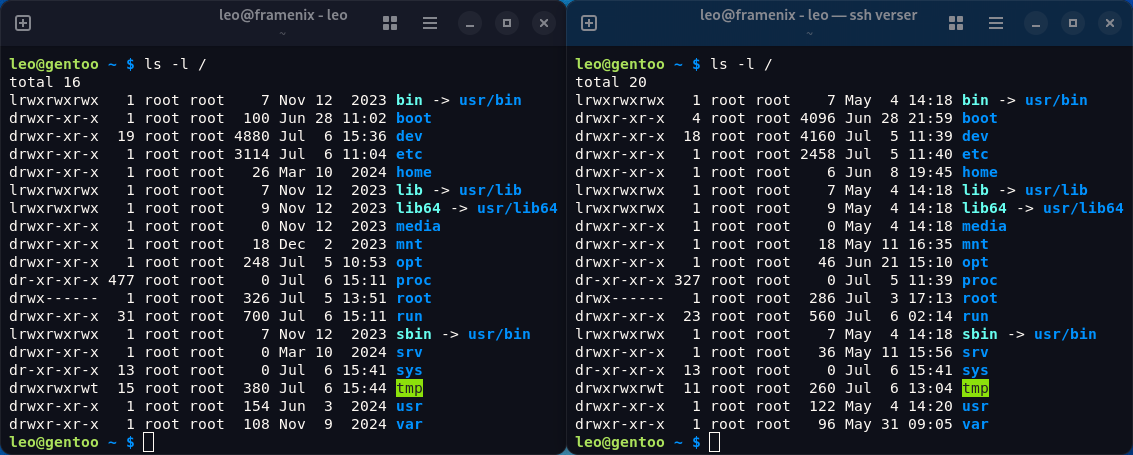Click the 'ls -l /' command in the left terminal
The height and width of the screenshot is (455, 1133).
[176, 64]
